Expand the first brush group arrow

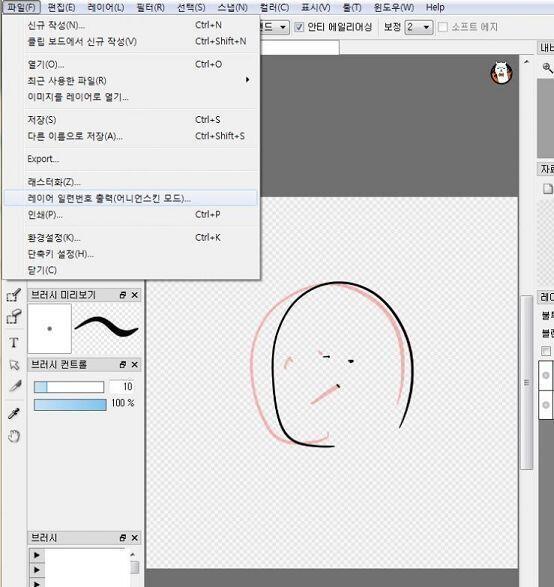[x=37, y=555]
